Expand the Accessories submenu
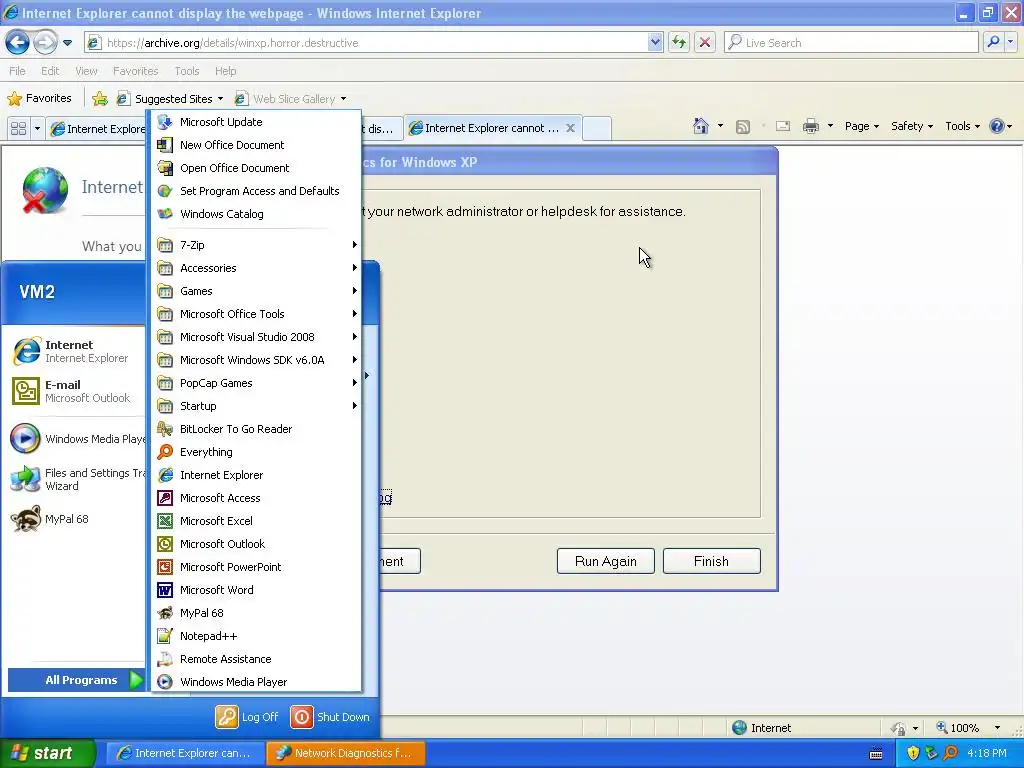Viewport: 1024px width, 768px height. (256, 268)
